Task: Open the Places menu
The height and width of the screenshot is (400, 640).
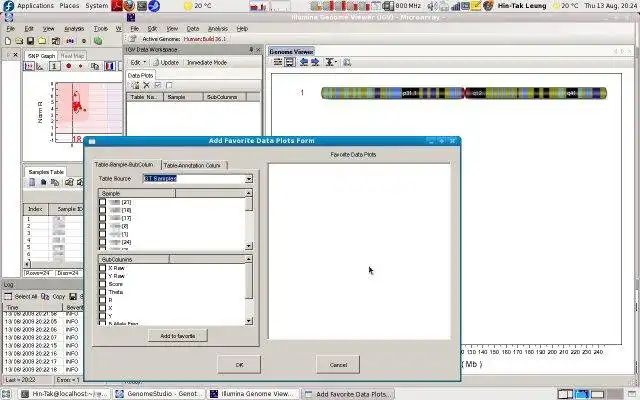Action: [69, 6]
